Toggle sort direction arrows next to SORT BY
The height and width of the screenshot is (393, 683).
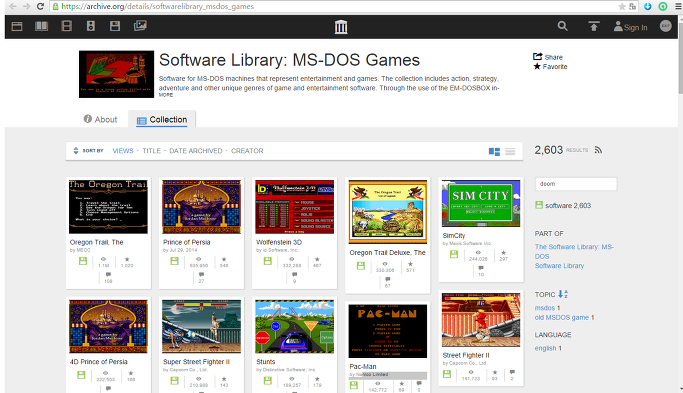(x=75, y=151)
